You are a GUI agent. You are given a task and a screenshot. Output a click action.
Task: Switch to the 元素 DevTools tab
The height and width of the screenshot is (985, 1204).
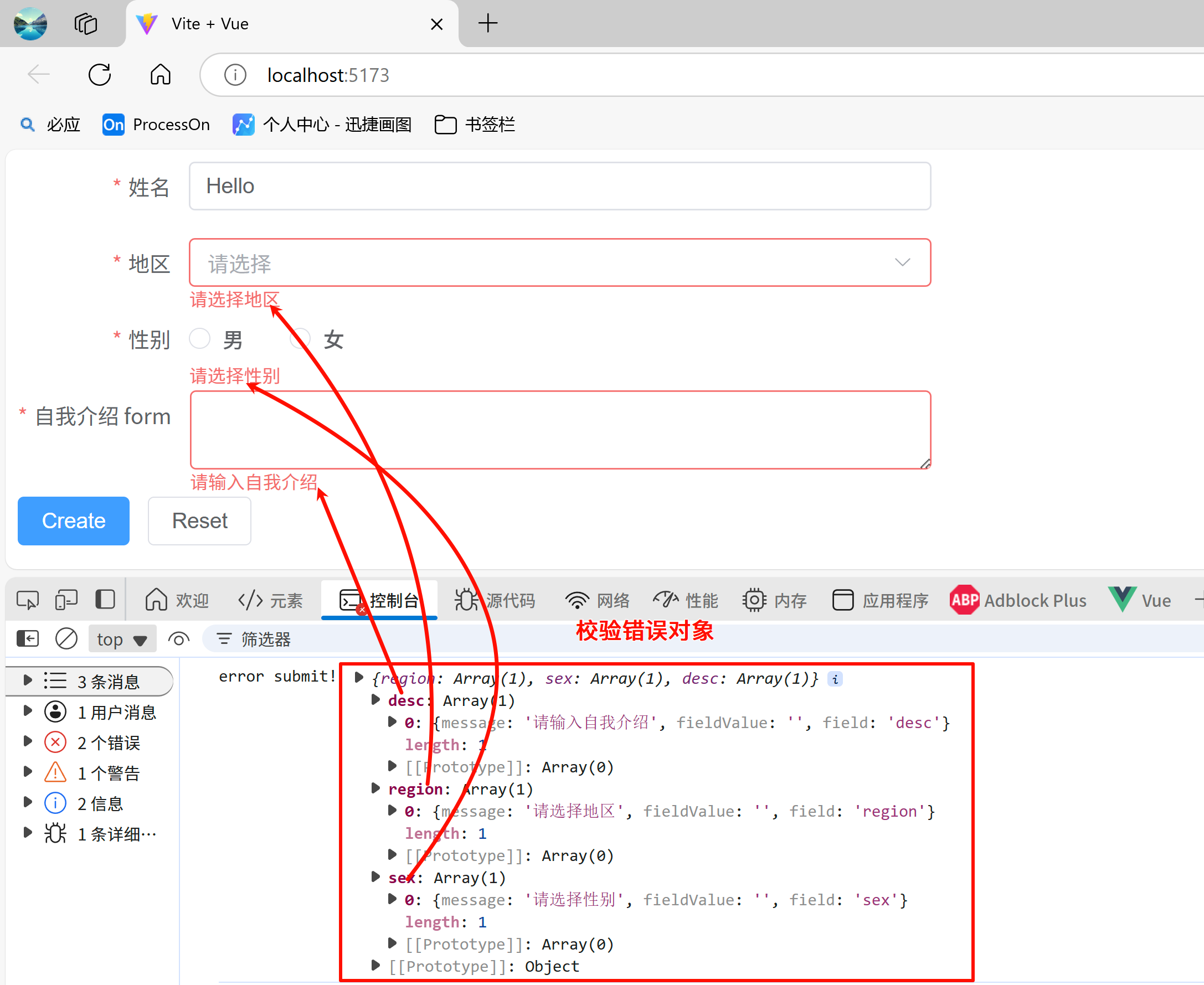271,600
